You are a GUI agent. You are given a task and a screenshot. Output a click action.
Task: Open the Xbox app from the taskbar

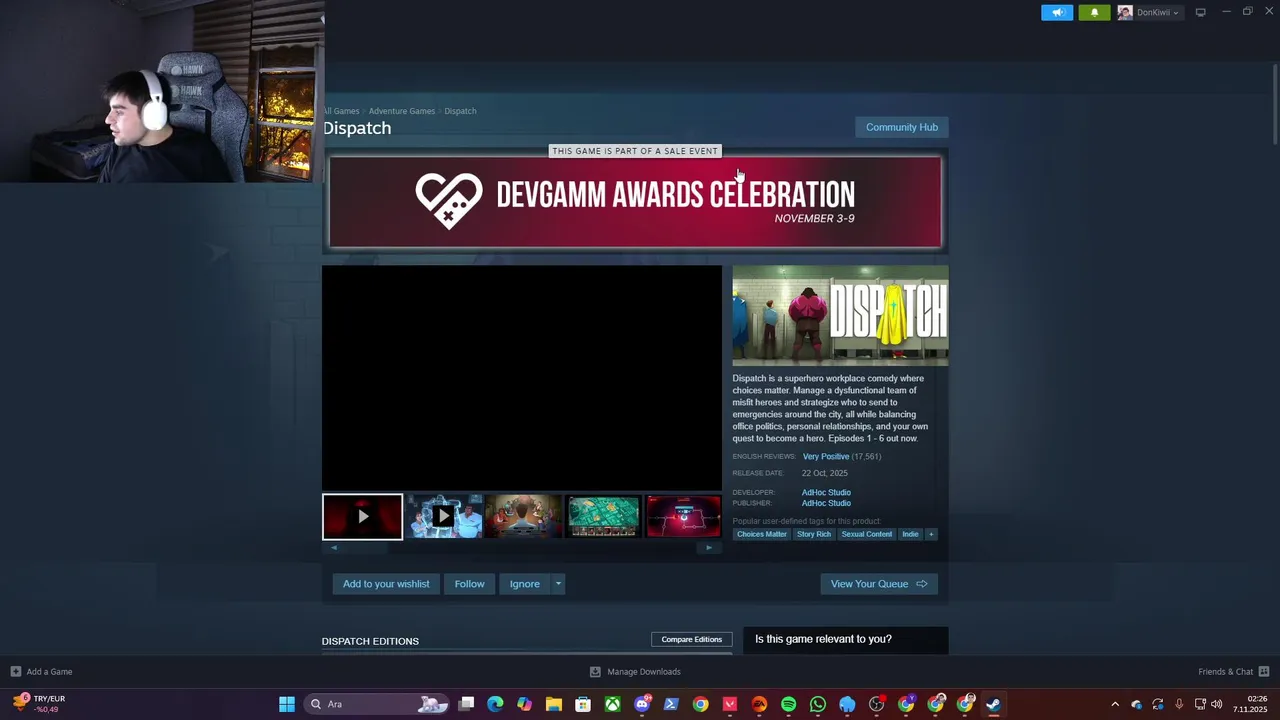click(612, 704)
